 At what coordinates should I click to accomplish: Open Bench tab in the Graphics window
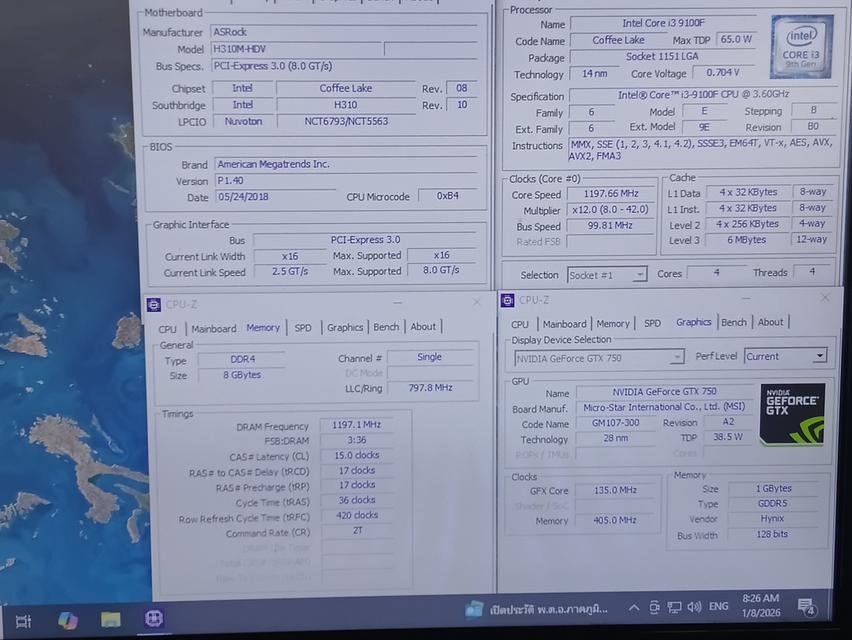[734, 323]
